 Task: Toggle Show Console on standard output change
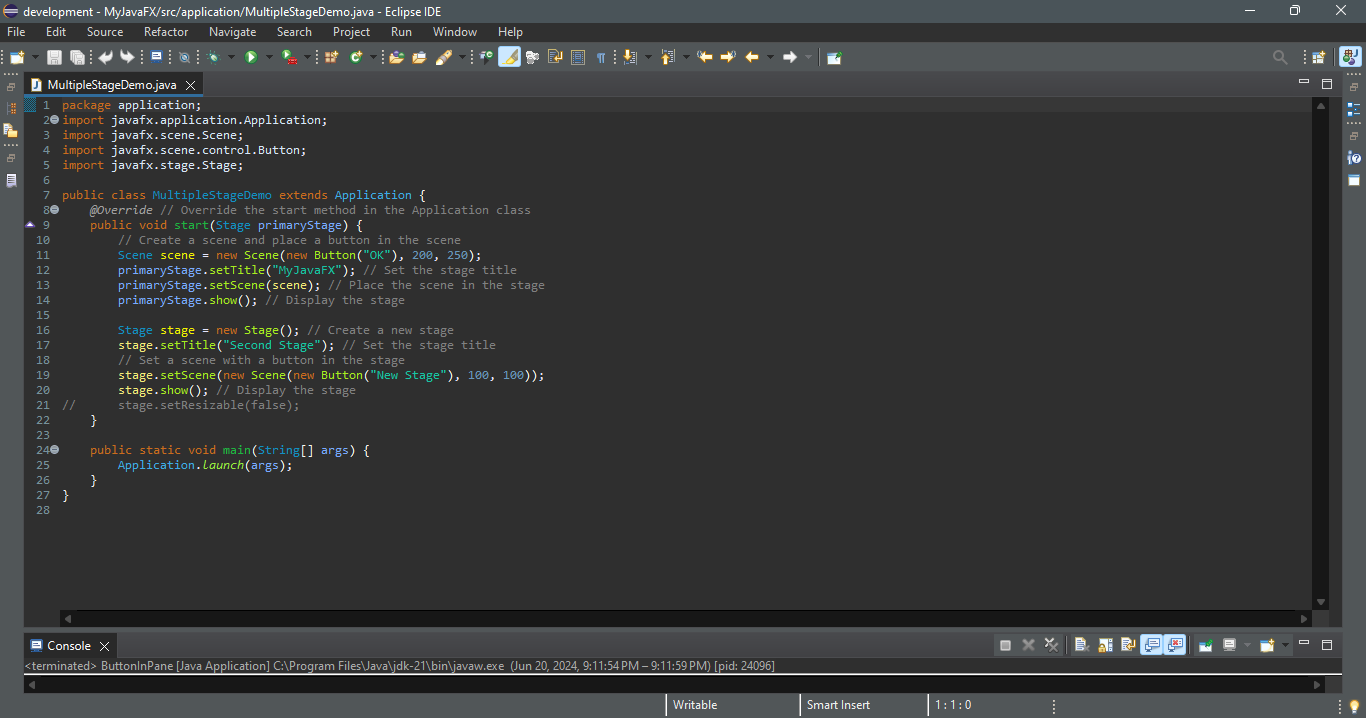(1151, 645)
